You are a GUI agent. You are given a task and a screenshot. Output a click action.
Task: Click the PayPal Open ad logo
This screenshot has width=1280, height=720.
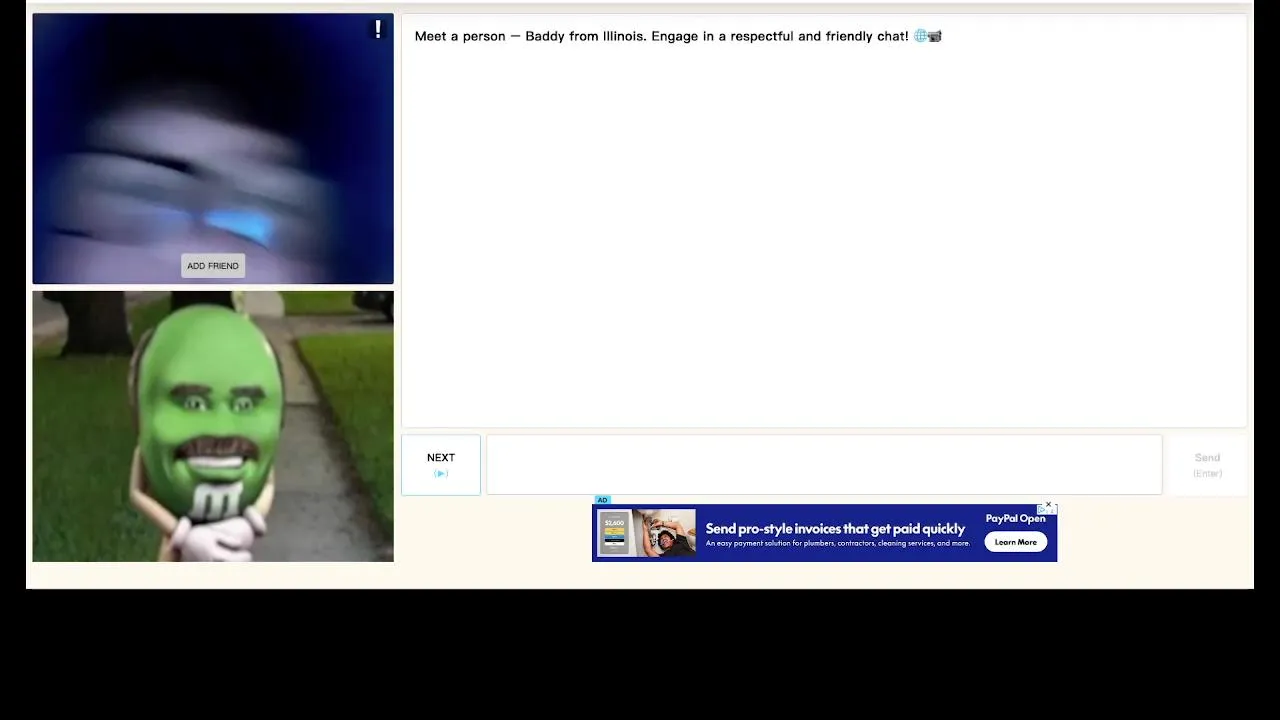tap(1015, 518)
